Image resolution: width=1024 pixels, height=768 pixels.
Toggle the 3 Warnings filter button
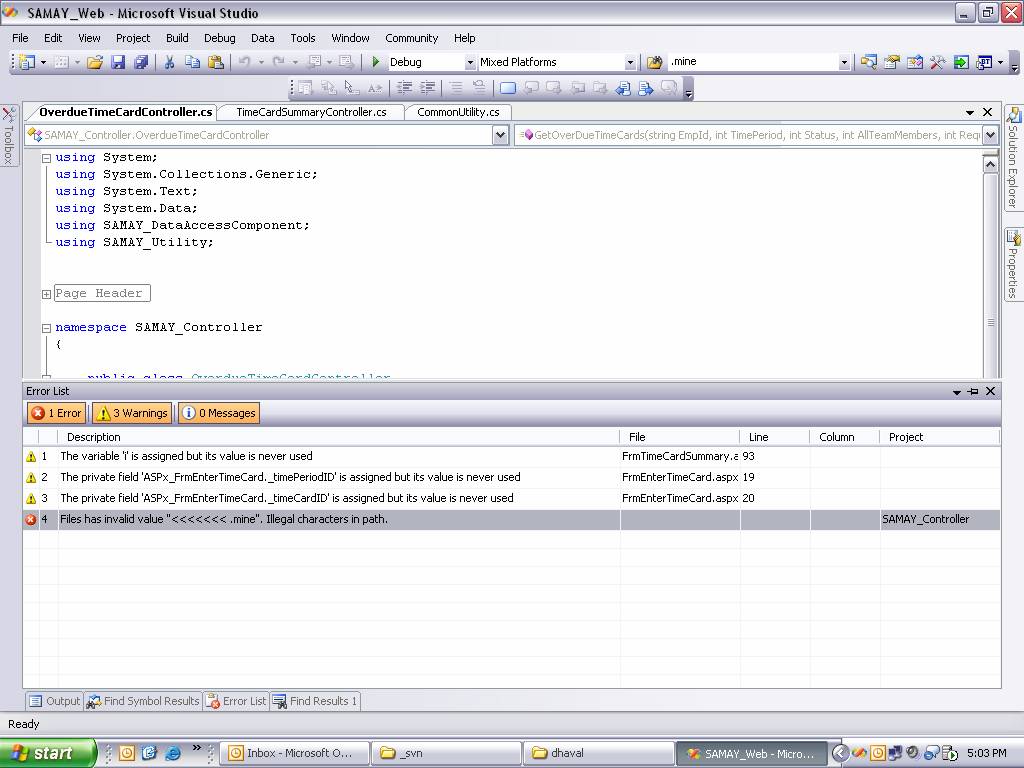click(x=132, y=413)
